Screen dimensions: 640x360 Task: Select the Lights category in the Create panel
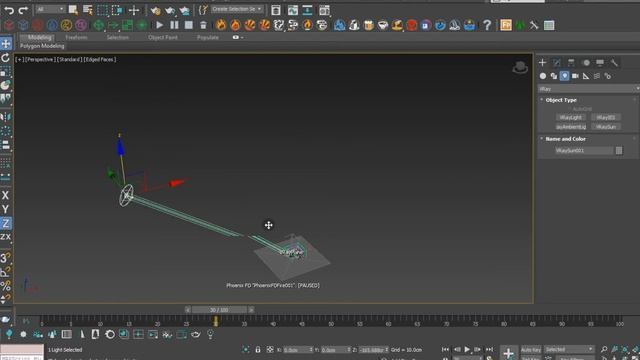click(564, 76)
